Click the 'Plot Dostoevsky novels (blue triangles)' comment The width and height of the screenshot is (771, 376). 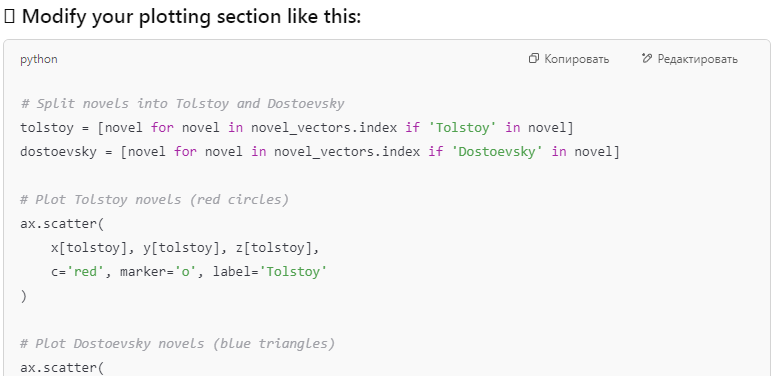178,344
